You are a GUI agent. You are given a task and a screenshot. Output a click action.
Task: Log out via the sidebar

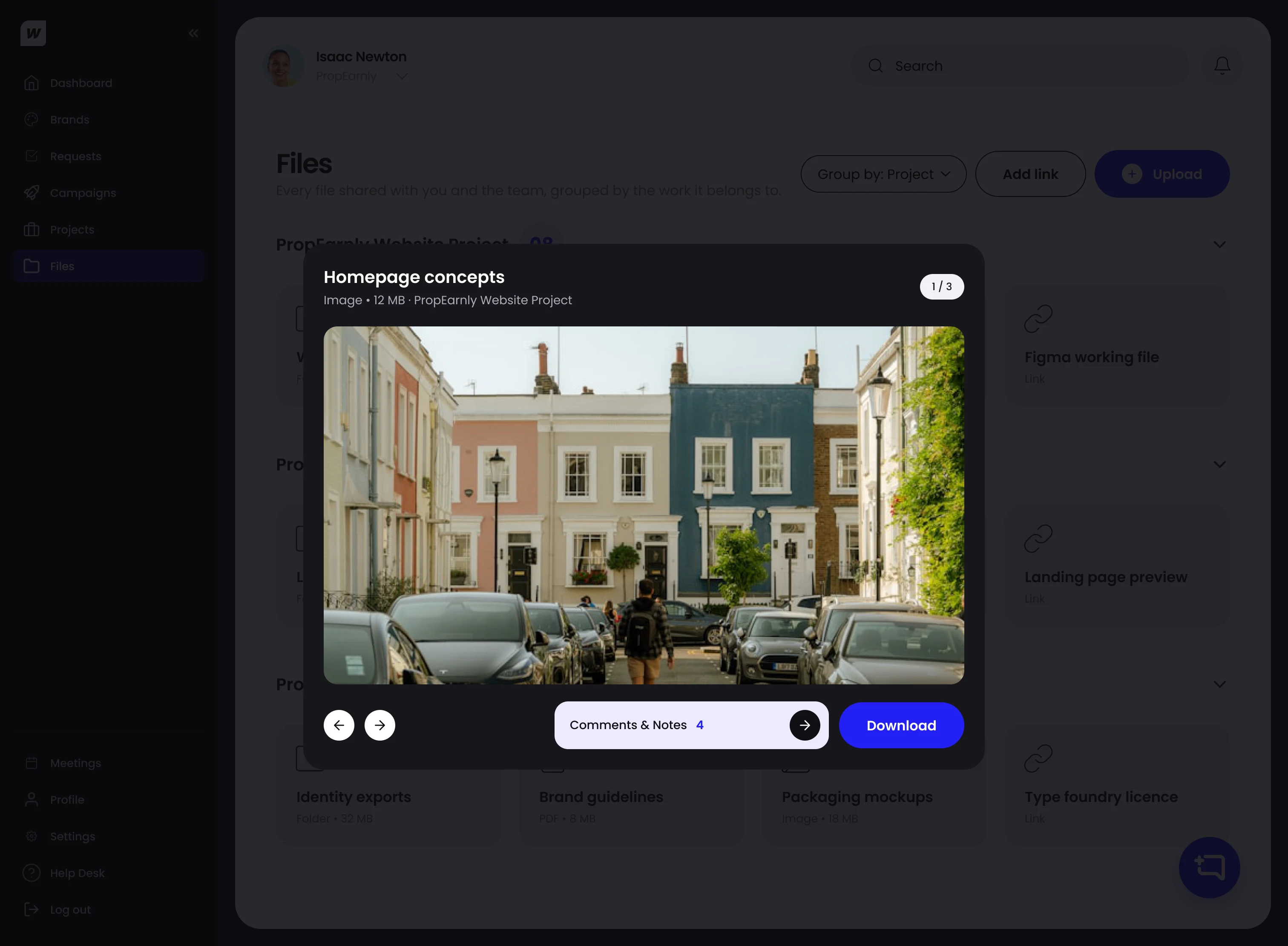pos(109,910)
